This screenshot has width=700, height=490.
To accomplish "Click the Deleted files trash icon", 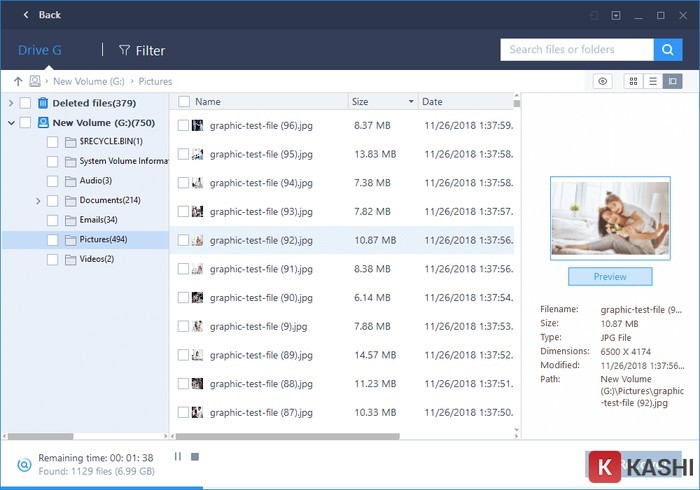I will [x=43, y=103].
